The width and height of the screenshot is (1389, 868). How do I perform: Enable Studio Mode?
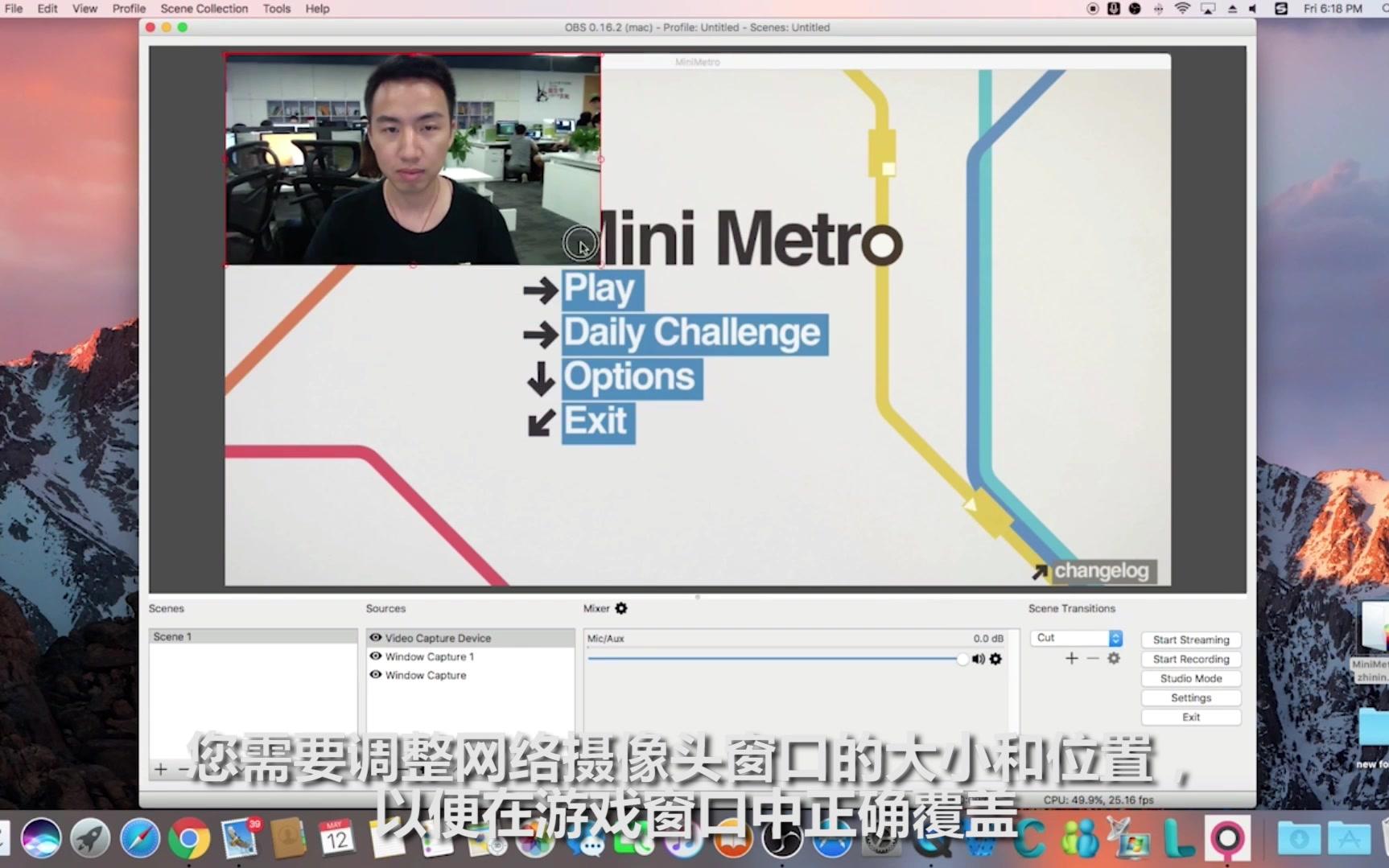point(1191,678)
